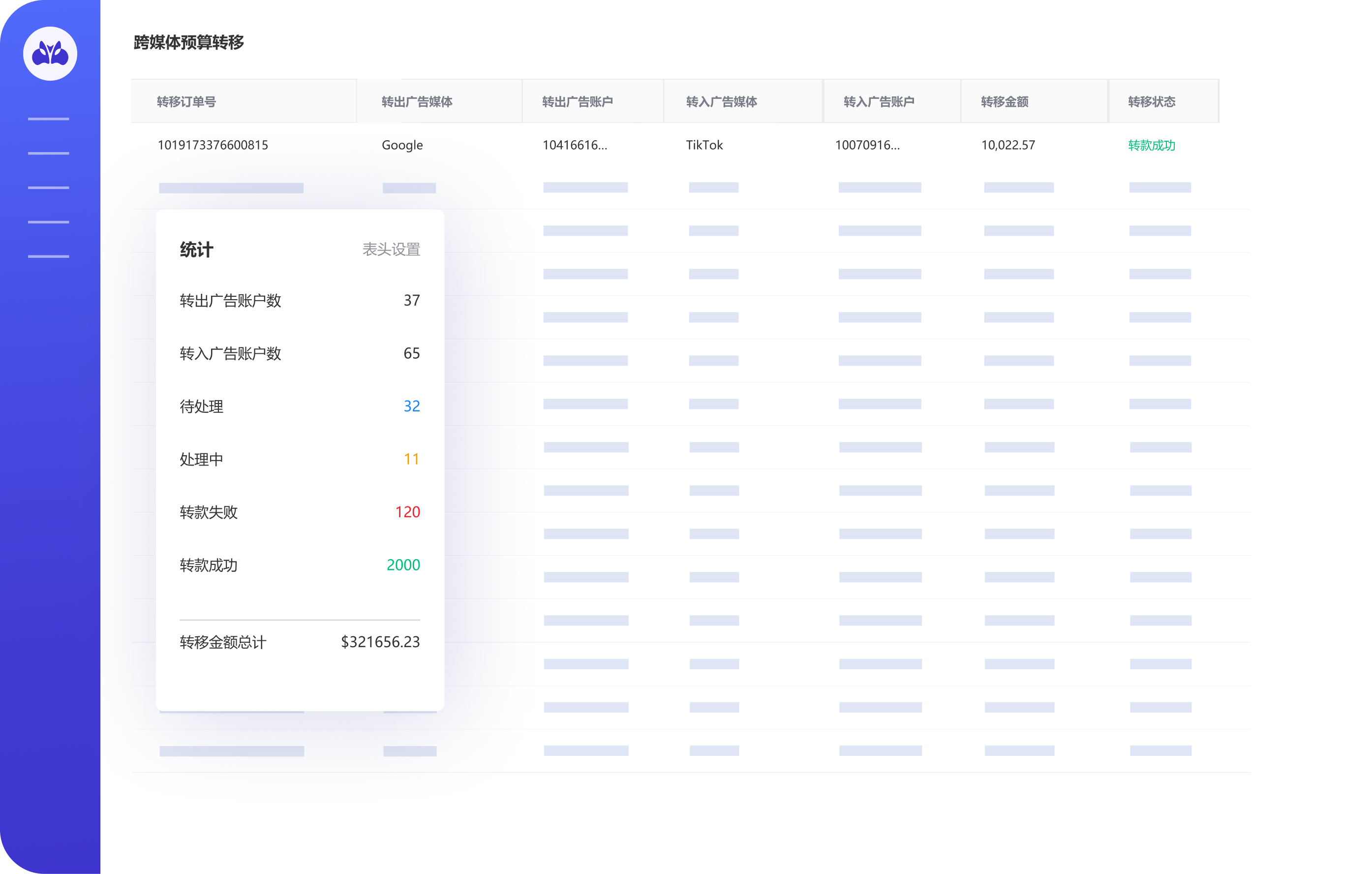1372x874 pixels.
Task: Click the transfer amount 10,022.57
Action: click(1008, 145)
